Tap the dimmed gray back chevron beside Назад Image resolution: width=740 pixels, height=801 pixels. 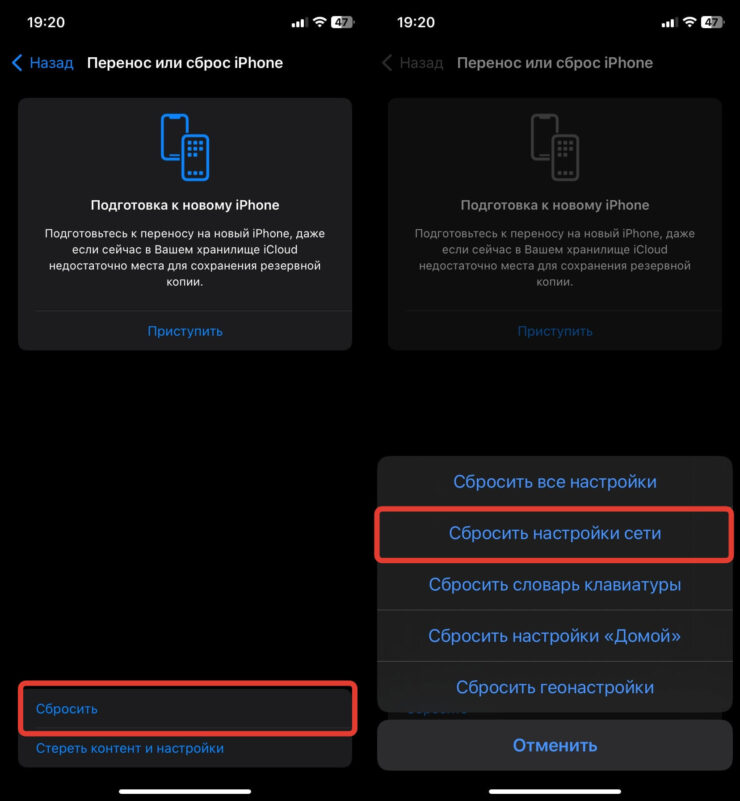click(387, 63)
